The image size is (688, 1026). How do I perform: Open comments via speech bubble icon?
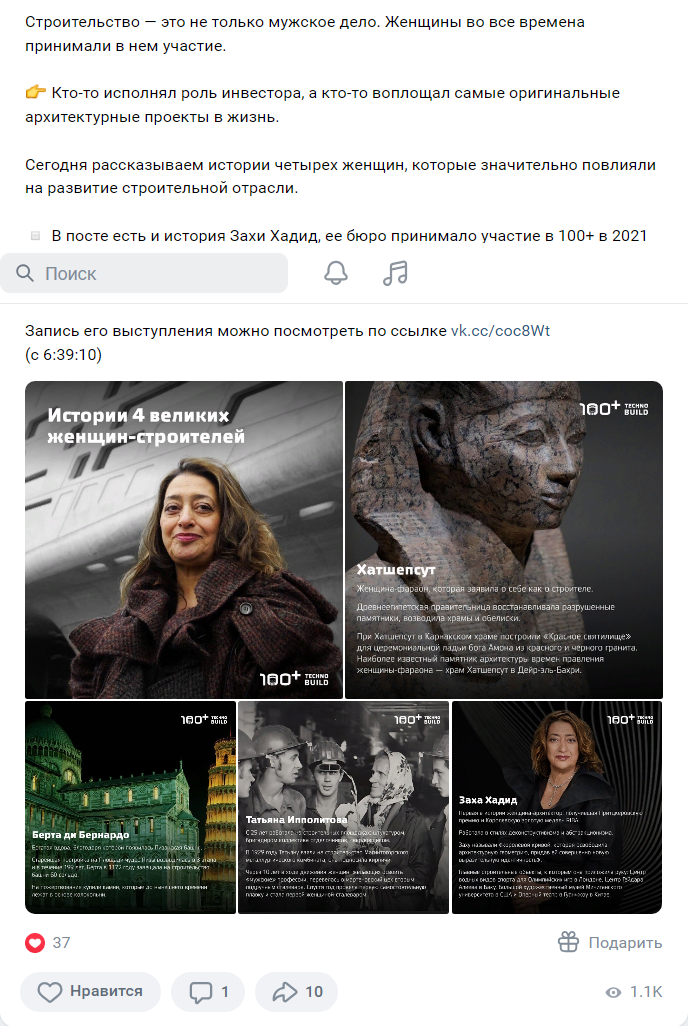click(200, 992)
